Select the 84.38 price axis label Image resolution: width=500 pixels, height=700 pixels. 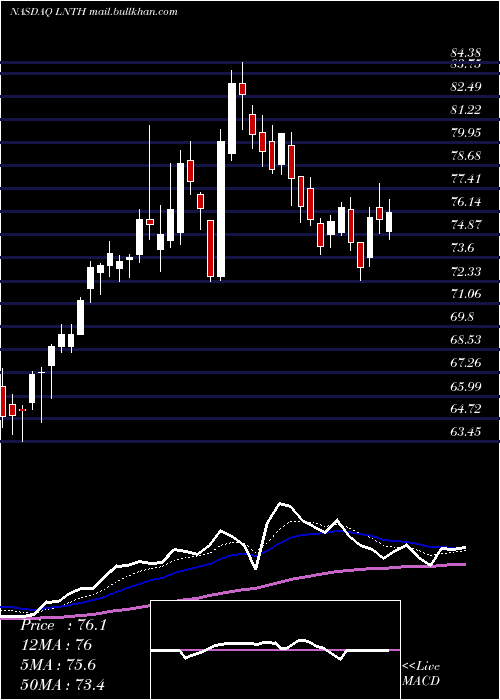(x=466, y=54)
